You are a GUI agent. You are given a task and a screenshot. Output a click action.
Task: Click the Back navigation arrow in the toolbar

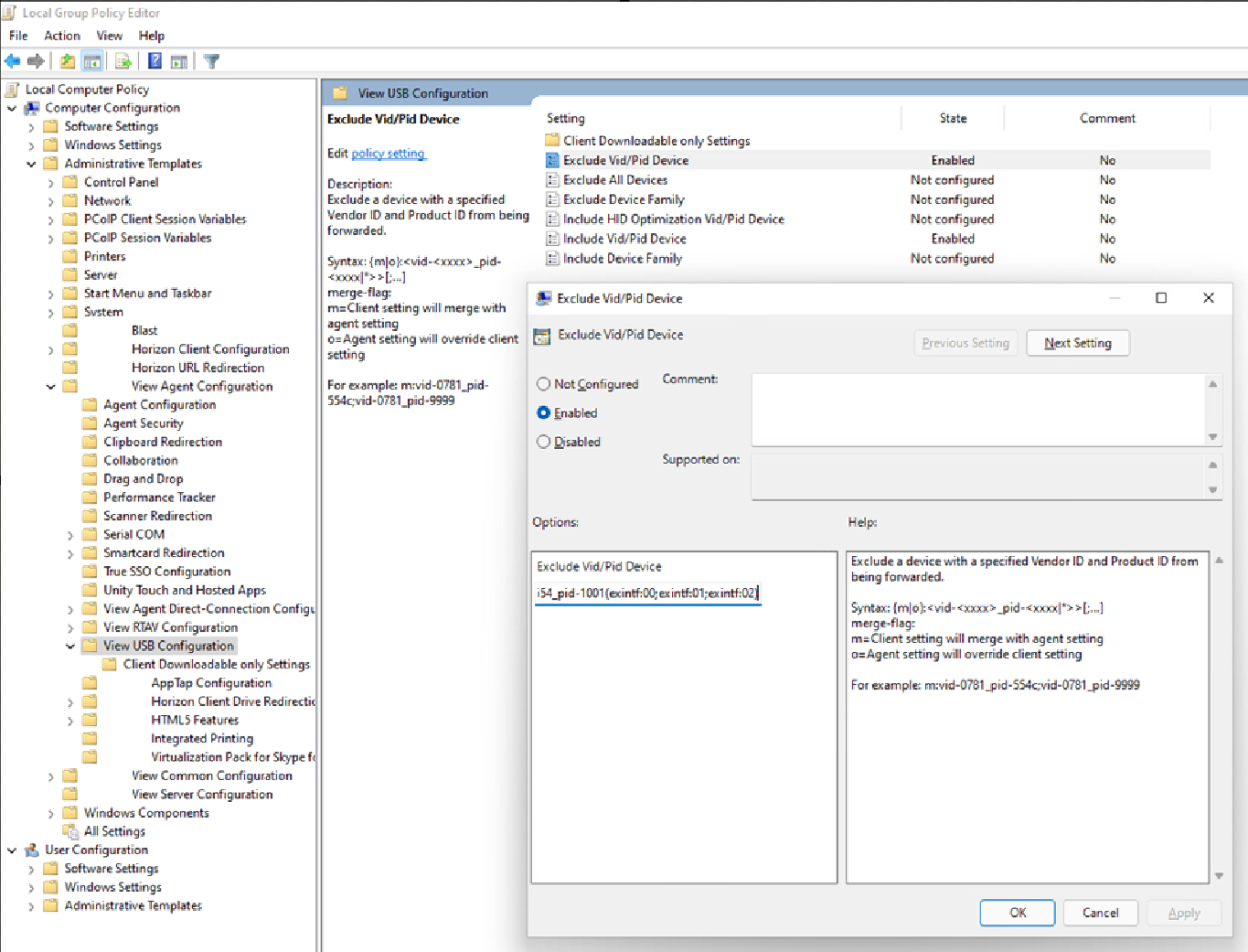(x=12, y=60)
